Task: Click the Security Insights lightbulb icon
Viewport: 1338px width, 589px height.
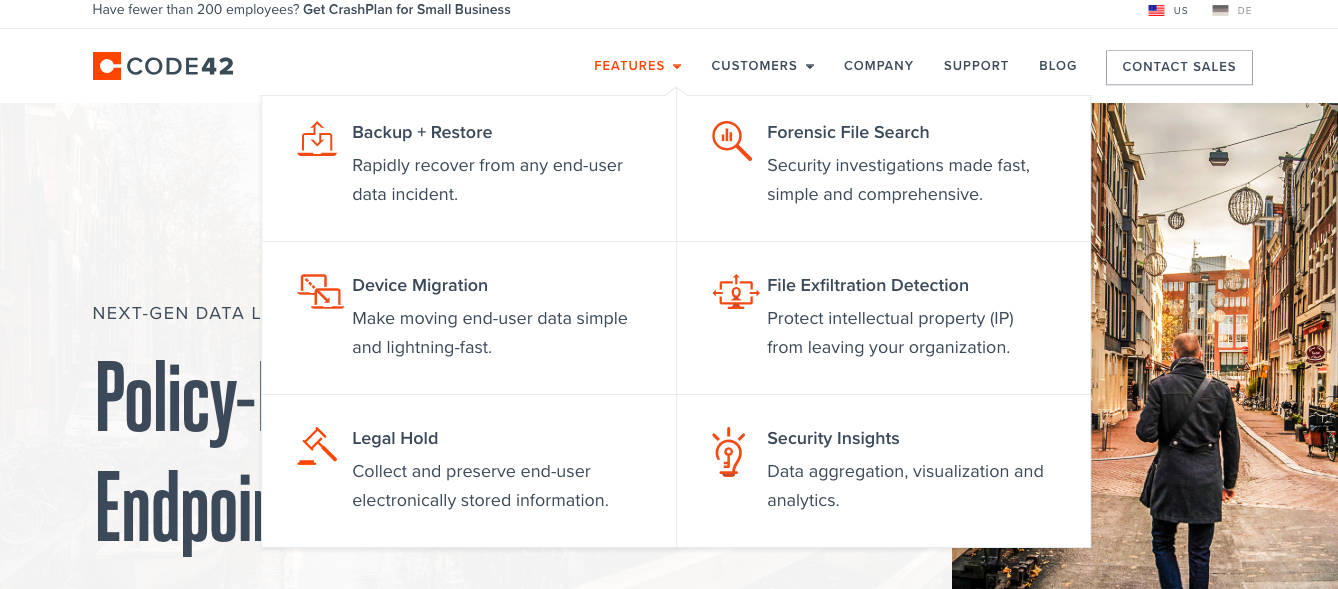Action: tap(729, 451)
